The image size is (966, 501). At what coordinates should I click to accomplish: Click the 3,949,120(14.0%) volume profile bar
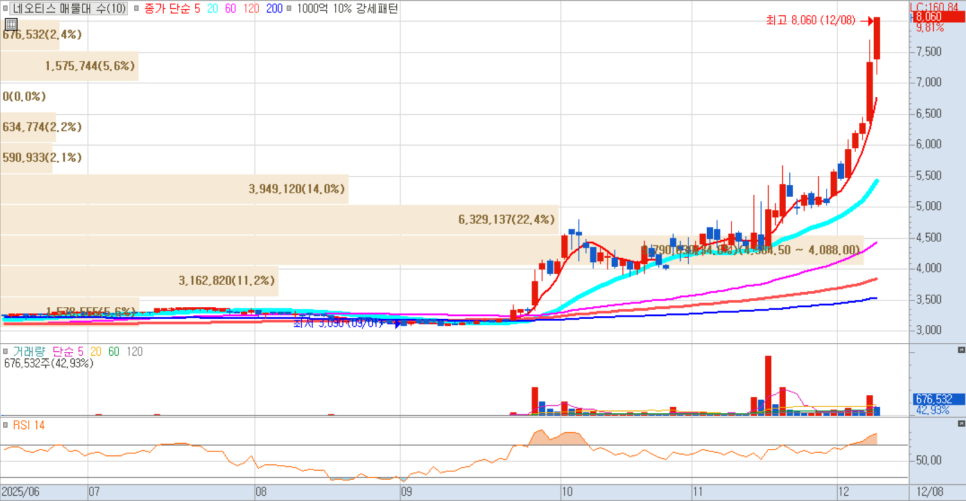click(x=174, y=189)
